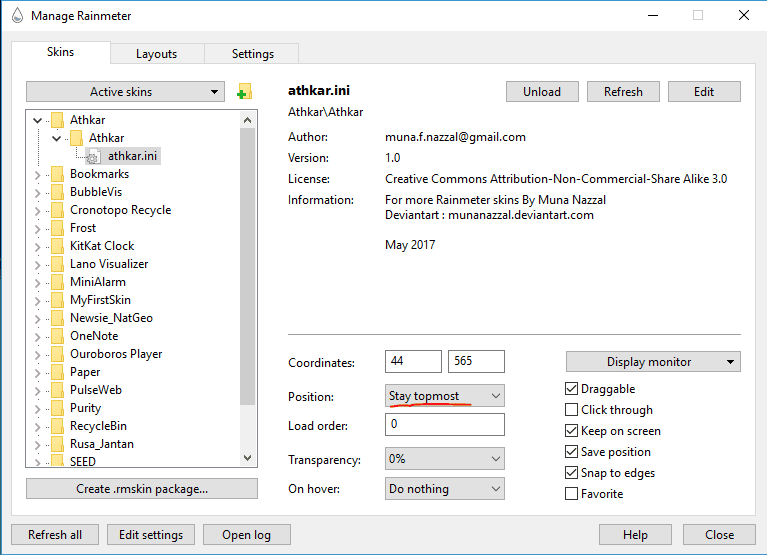Click the Refresh all button

click(55, 534)
